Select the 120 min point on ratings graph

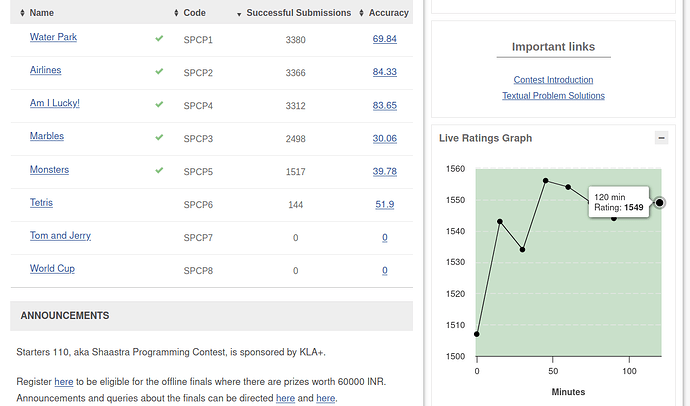[x=659, y=203]
